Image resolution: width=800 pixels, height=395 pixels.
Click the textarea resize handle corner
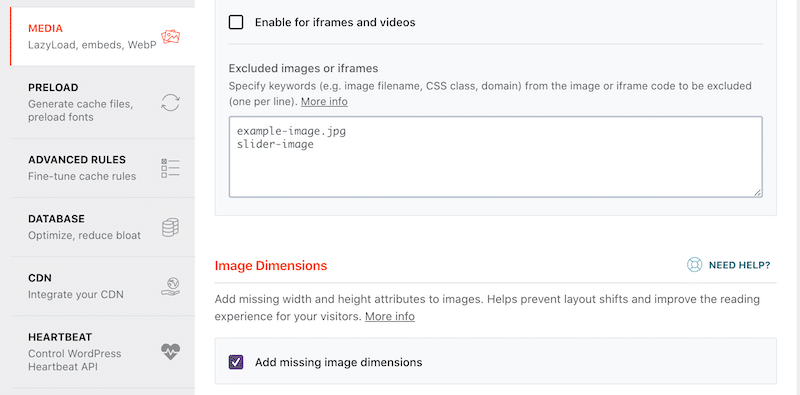(758, 192)
